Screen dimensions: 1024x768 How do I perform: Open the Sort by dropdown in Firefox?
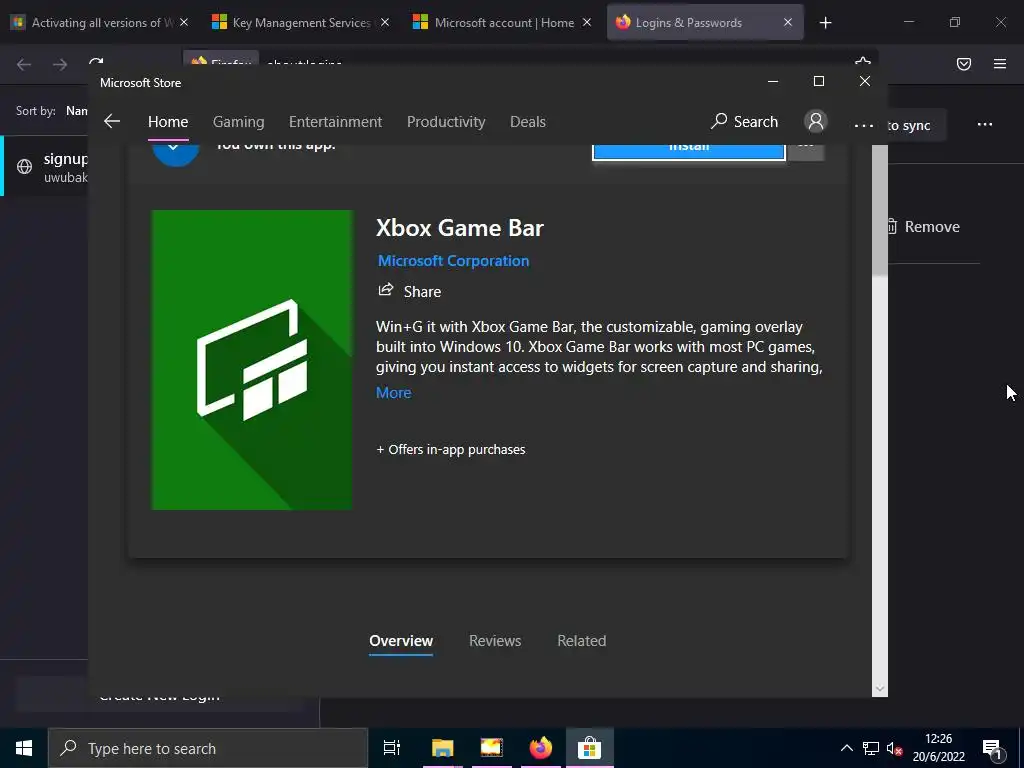(76, 111)
